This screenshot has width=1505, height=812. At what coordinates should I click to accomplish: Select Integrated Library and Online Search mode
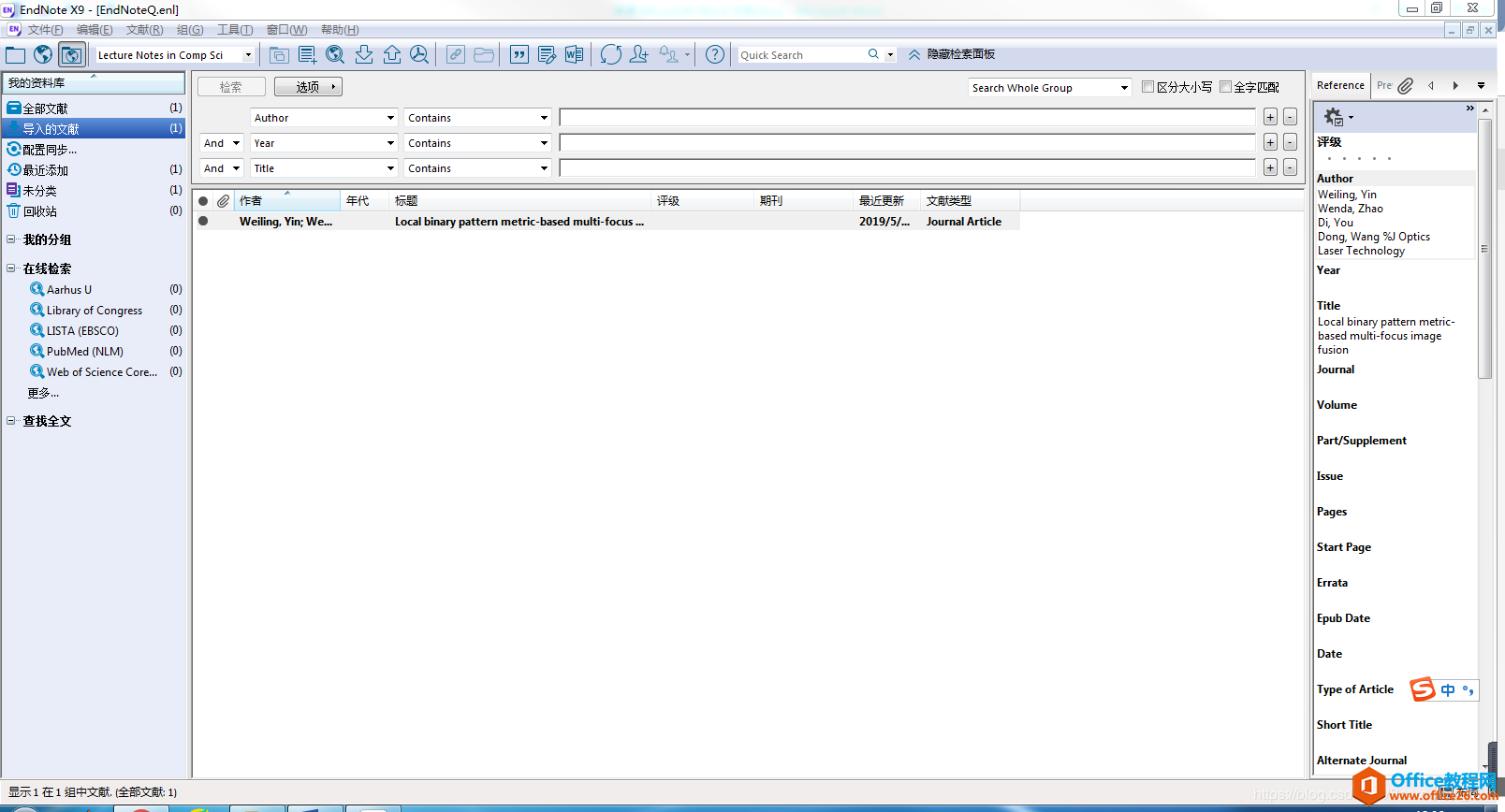click(72, 55)
